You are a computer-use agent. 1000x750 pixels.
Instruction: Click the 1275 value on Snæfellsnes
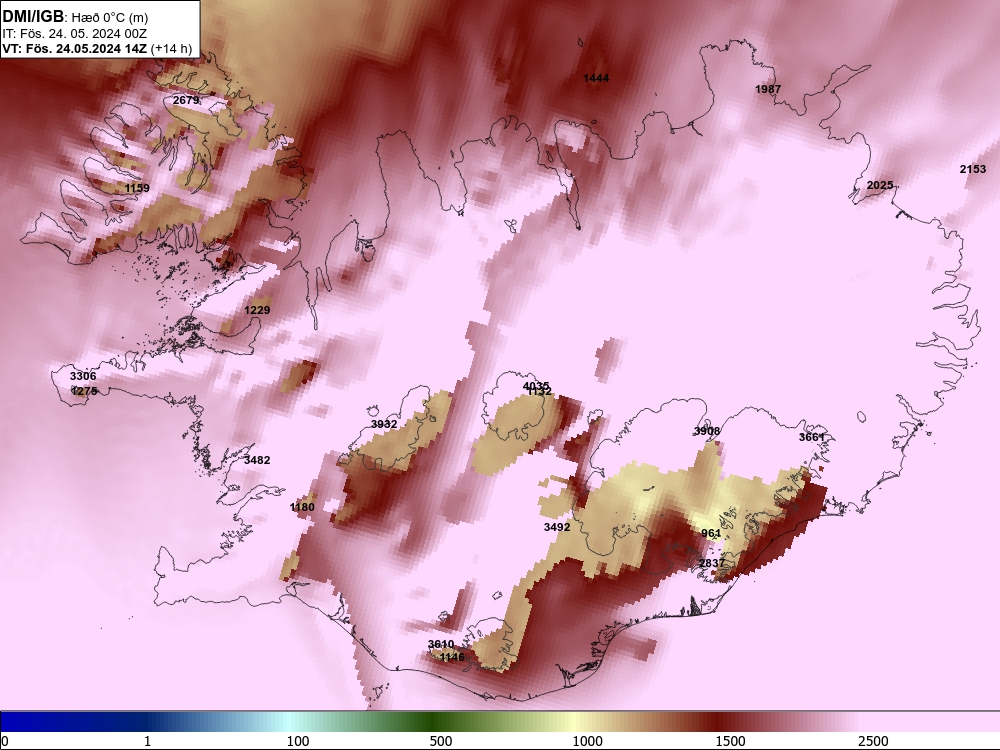click(x=84, y=391)
